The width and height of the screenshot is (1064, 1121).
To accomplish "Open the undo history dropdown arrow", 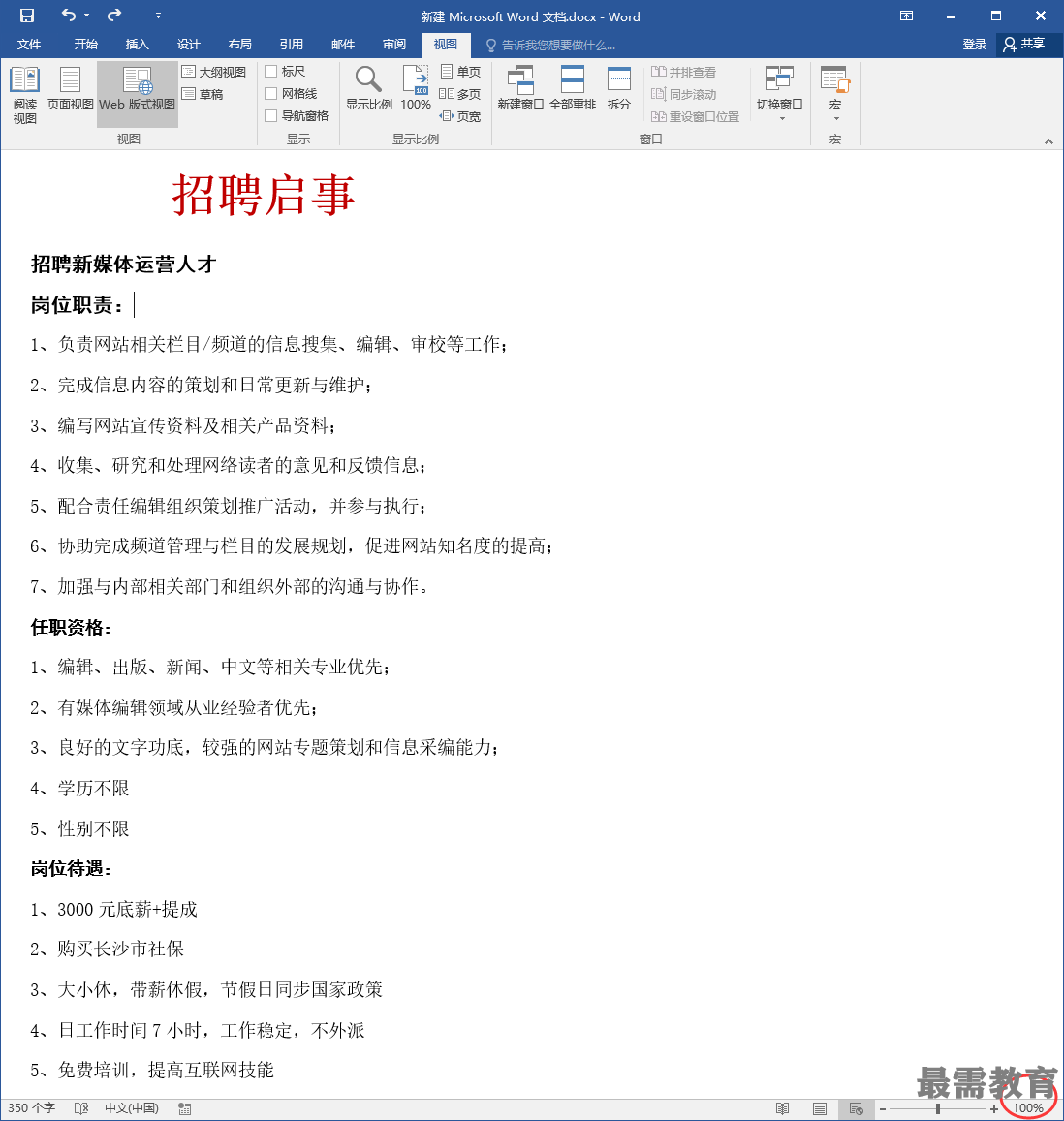I will [86, 15].
